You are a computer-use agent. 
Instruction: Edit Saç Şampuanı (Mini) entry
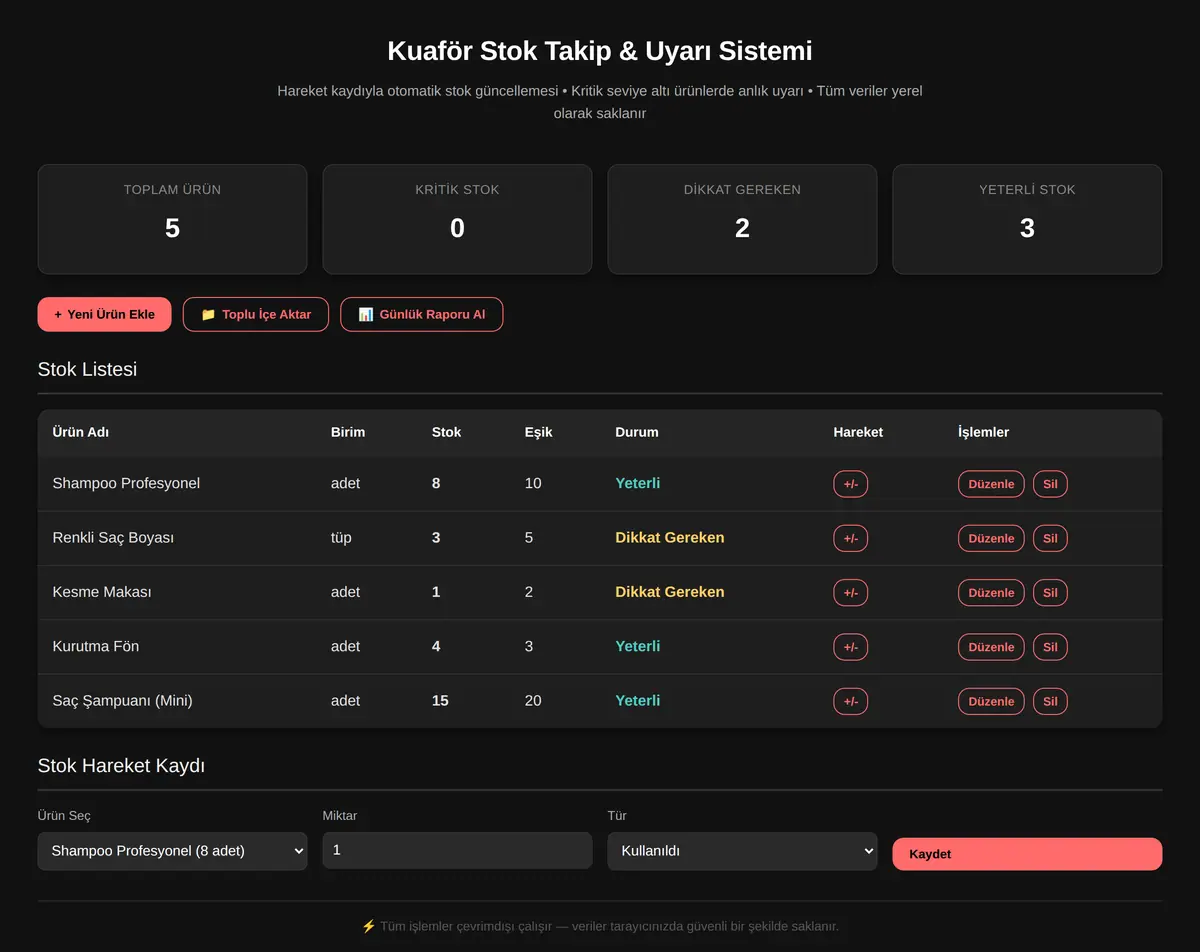(991, 701)
